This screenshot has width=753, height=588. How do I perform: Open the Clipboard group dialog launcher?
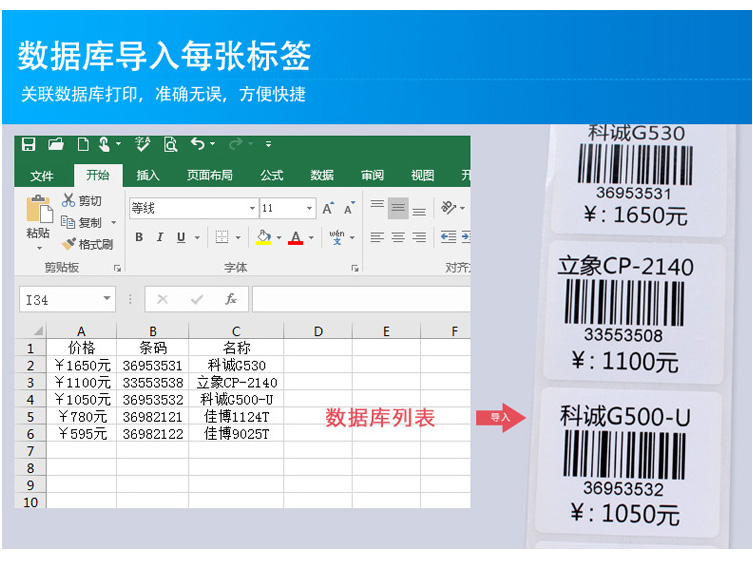(x=117, y=268)
